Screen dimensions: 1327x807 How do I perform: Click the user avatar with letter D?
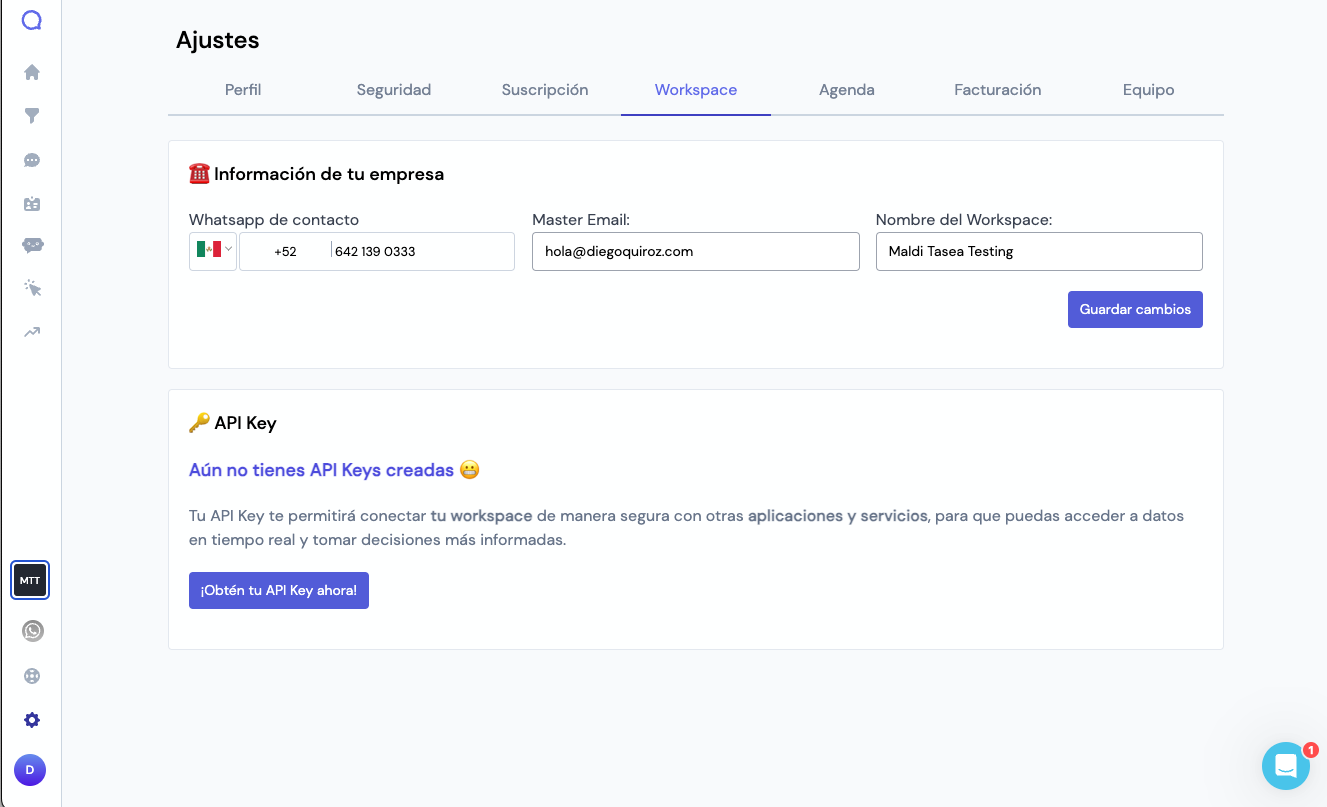pos(30,770)
